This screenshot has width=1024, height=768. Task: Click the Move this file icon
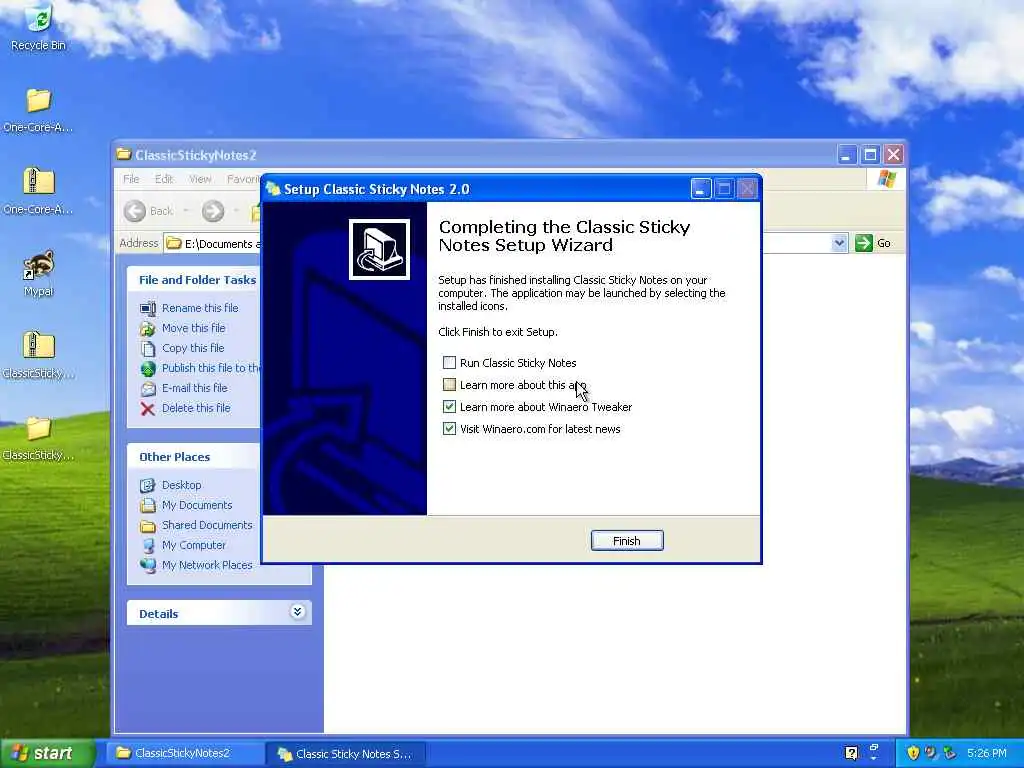pyautogui.click(x=148, y=328)
